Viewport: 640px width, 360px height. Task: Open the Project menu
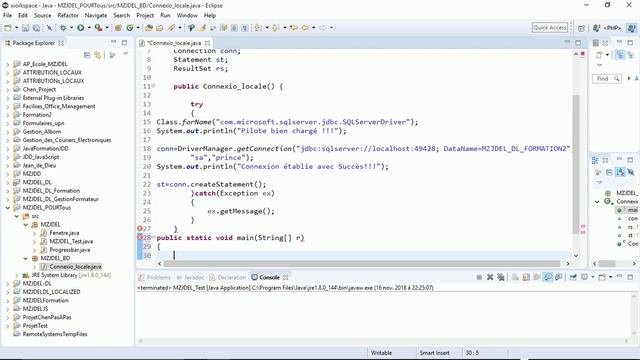(x=145, y=16)
